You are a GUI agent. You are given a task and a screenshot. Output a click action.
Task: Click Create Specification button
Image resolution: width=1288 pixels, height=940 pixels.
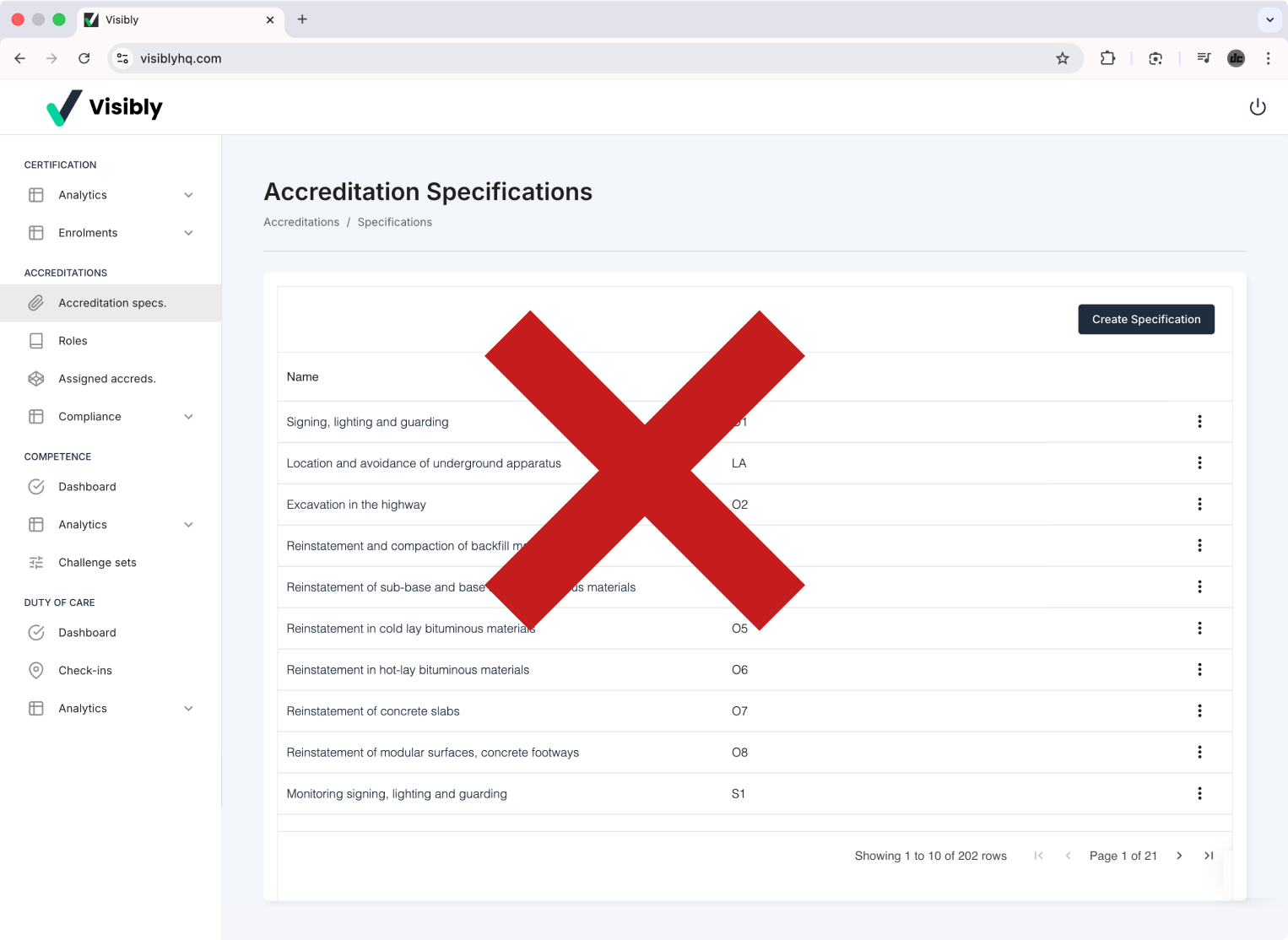(1146, 319)
